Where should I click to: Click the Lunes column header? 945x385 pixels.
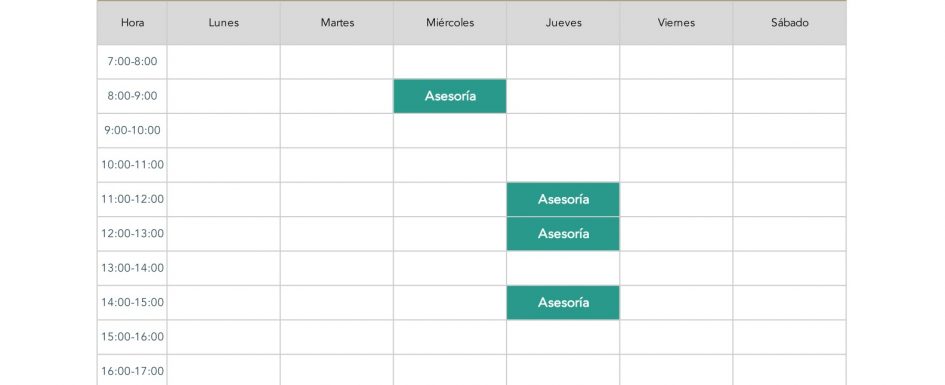pos(224,23)
